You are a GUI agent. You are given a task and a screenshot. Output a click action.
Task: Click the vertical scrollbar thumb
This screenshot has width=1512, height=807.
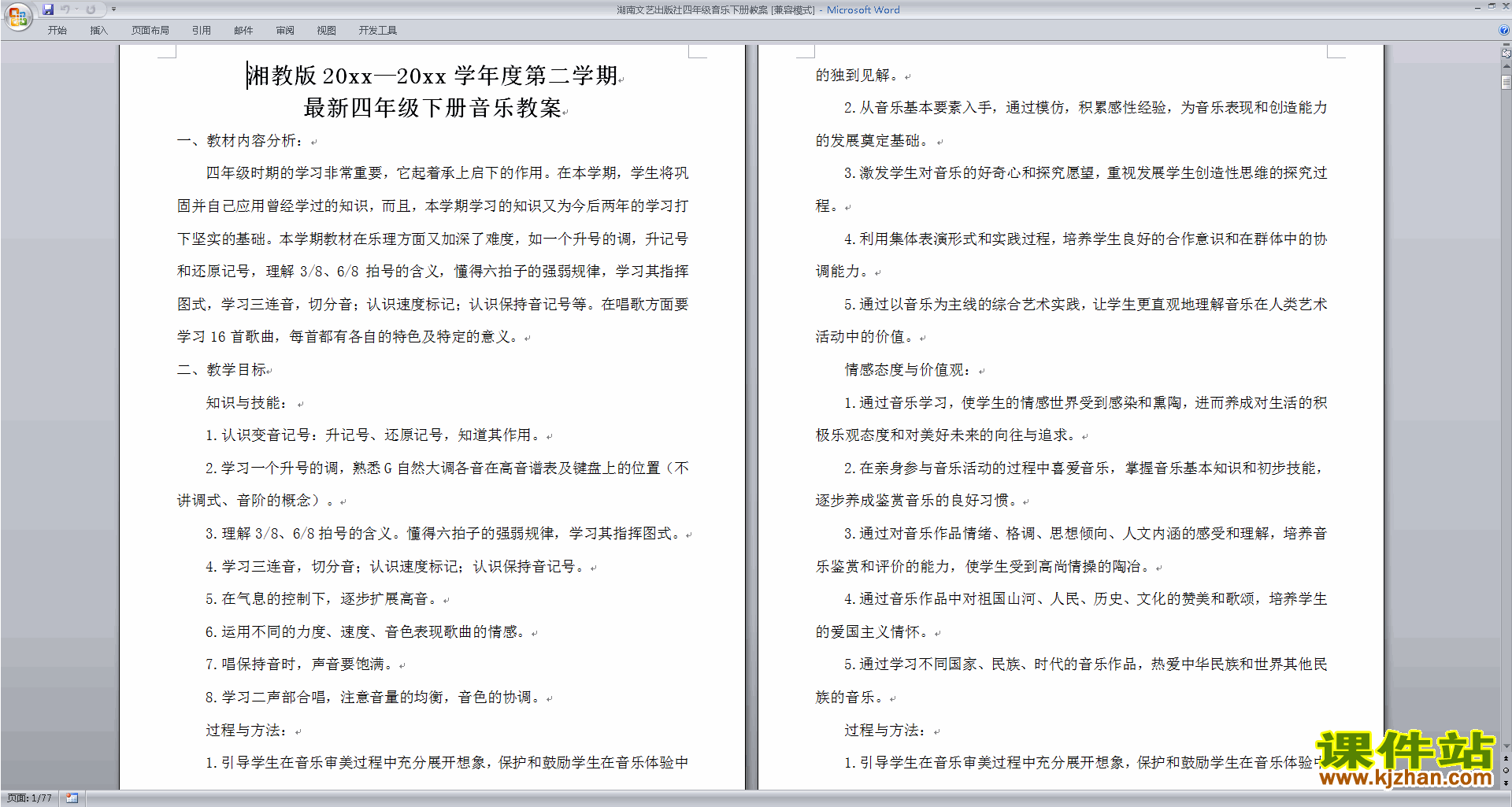1506,82
